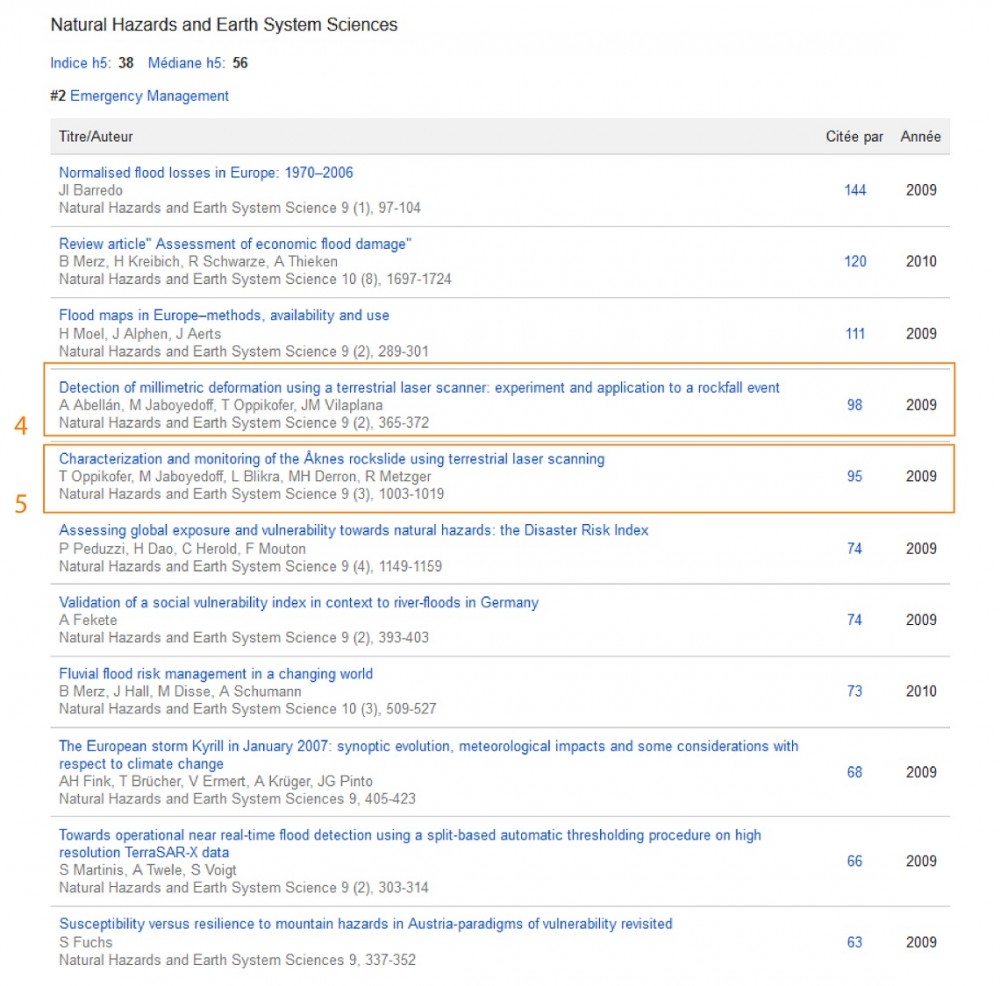1000x986 pixels.
Task: View the 111 citations for Flood maps
Action: coord(855,334)
